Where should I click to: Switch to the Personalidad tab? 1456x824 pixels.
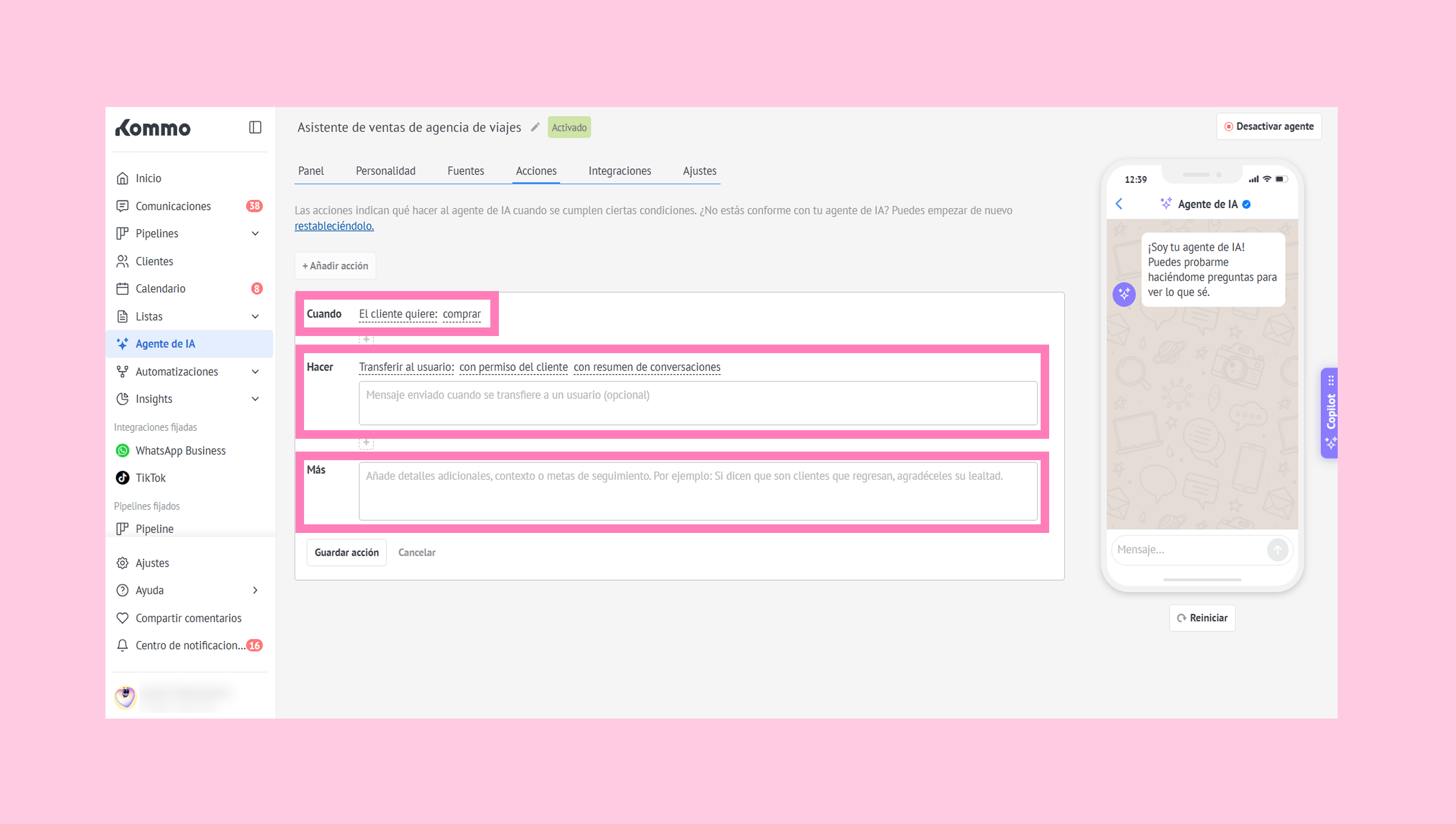(385, 171)
